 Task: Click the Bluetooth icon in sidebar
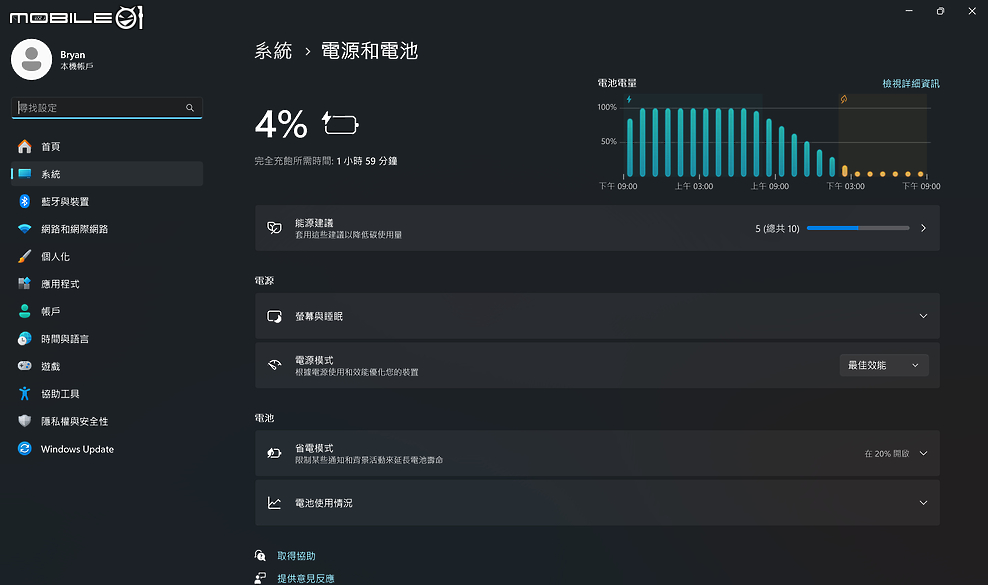tap(25, 201)
